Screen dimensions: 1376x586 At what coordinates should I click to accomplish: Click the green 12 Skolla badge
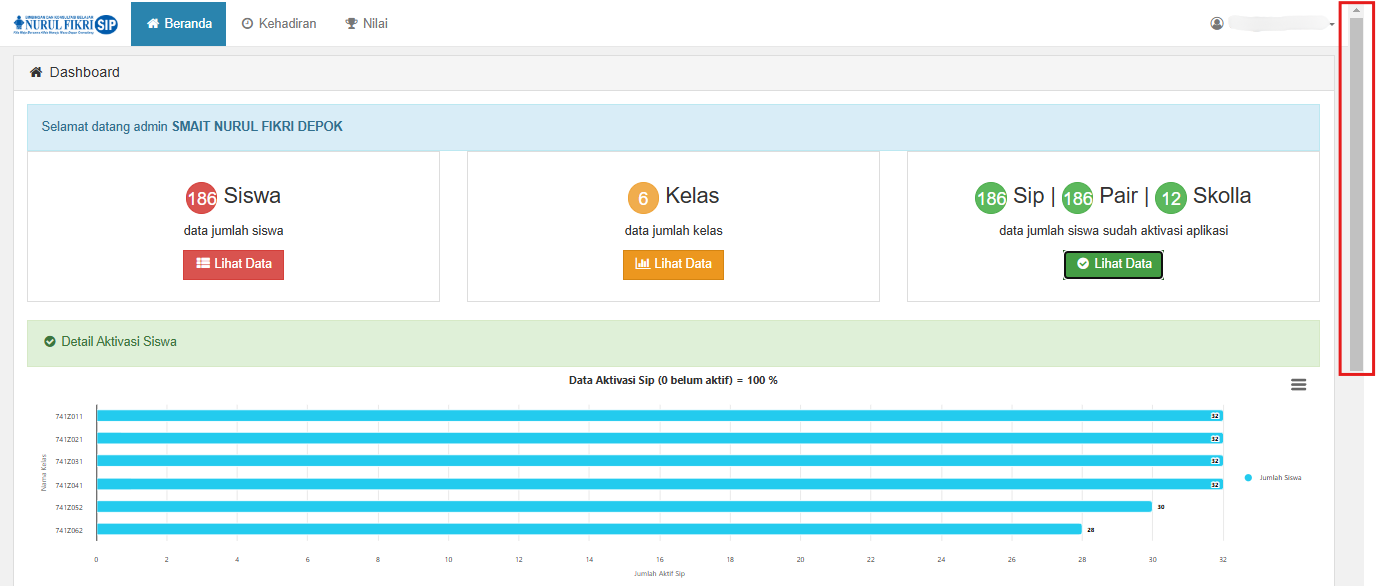pyautogui.click(x=1170, y=198)
